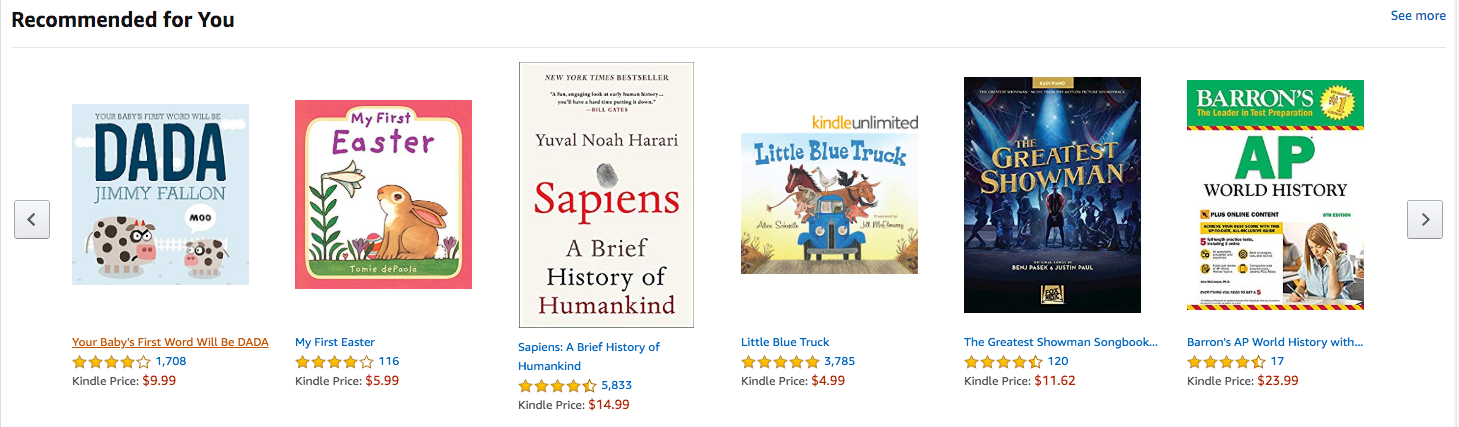Click the star rating for Little Blue Truck
The image size is (1459, 427).
click(x=780, y=361)
